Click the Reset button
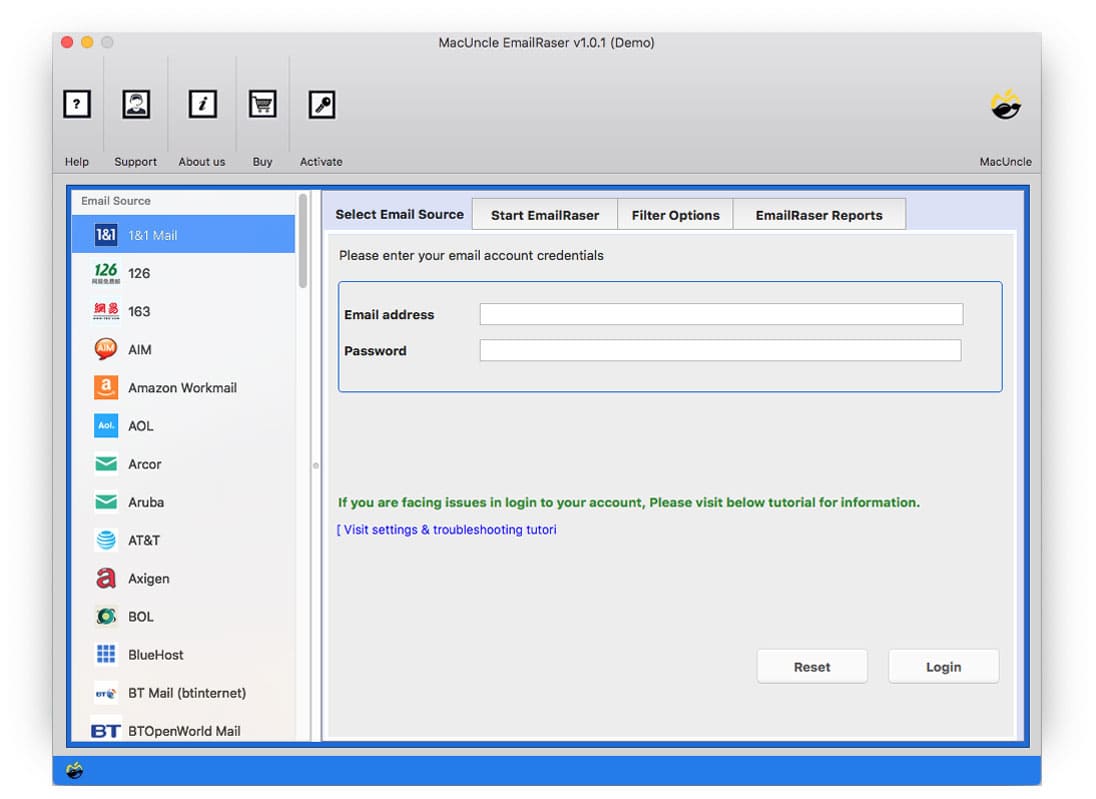The image size is (1096, 799). click(812, 666)
